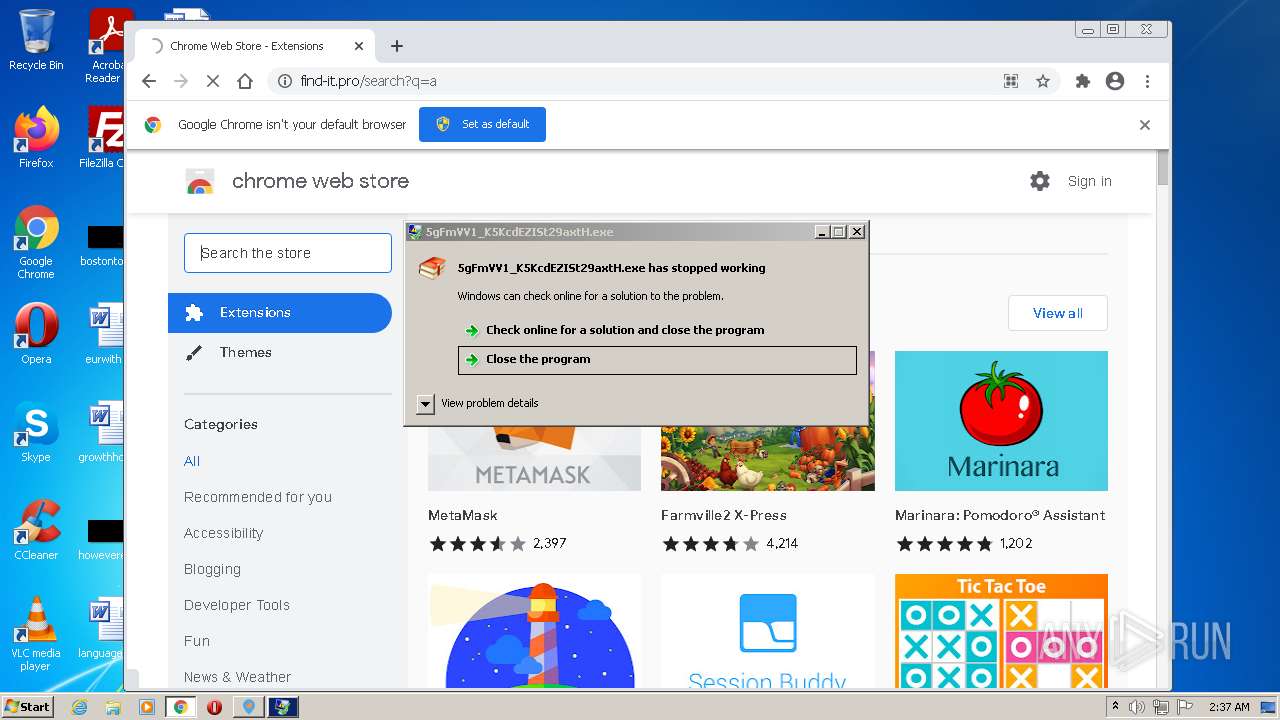Choose the Developer Tools category
1280x720 pixels.
point(237,605)
